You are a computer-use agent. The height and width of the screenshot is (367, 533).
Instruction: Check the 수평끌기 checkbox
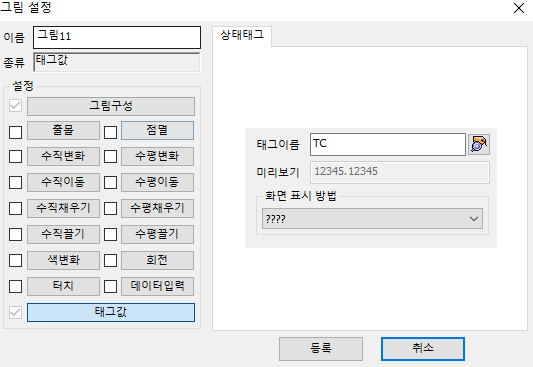(x=110, y=234)
